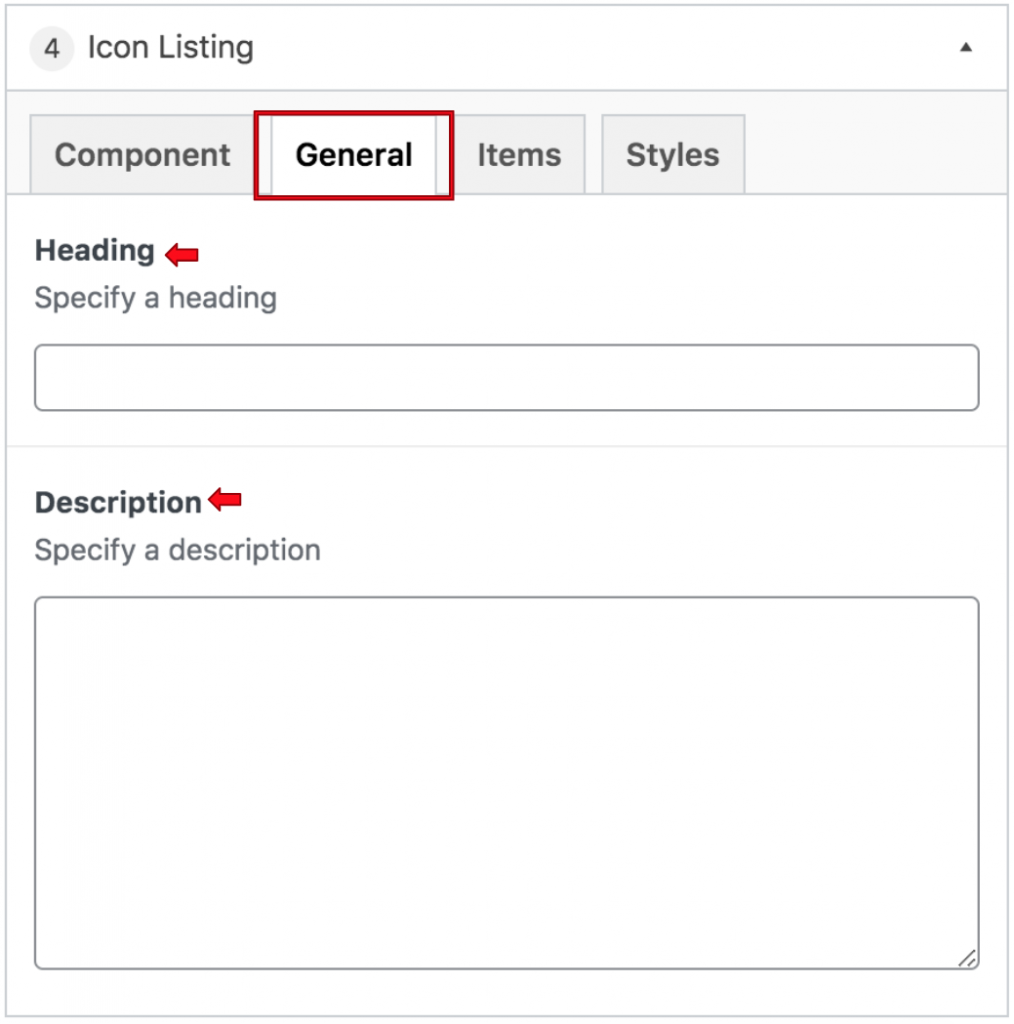Click the 'Specify a heading' hint text
Screen dimensions: 1014x1024
coord(155,298)
